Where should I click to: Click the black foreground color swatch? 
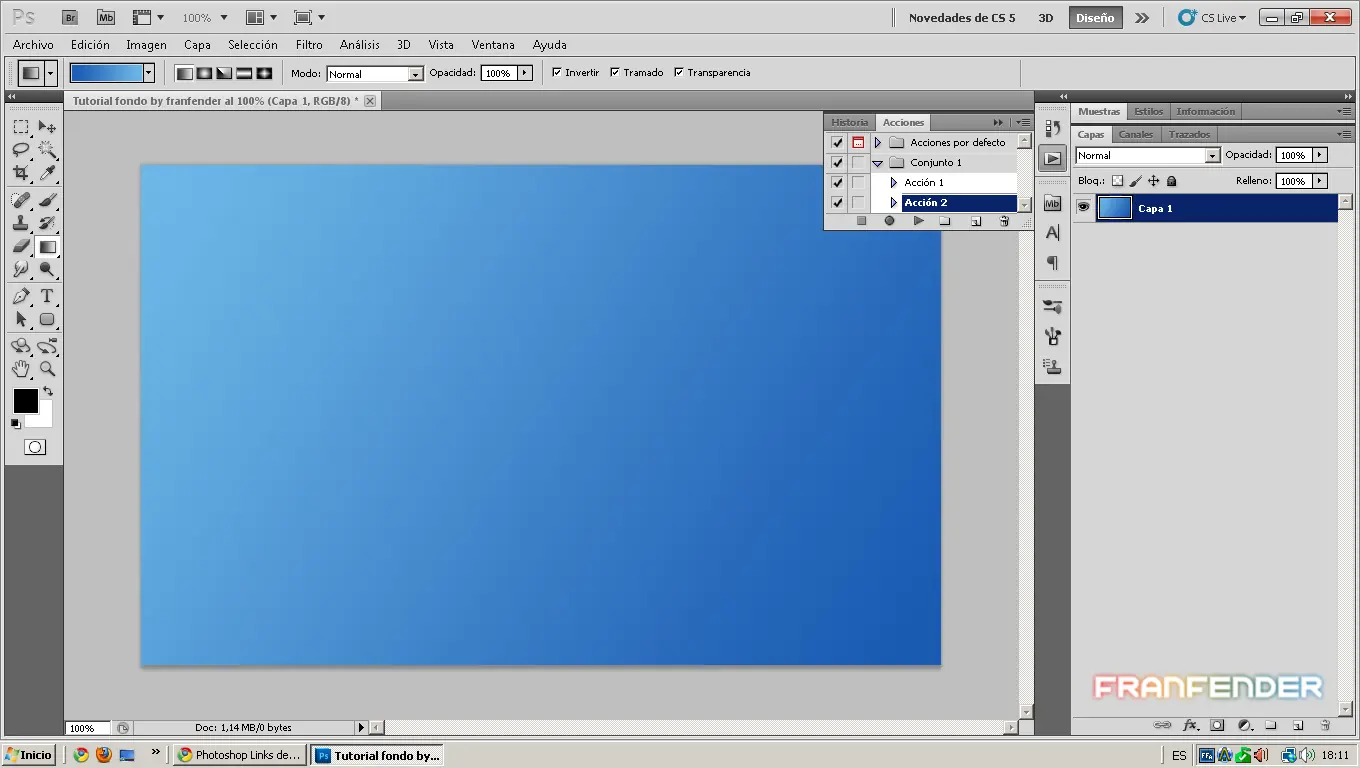[25, 400]
